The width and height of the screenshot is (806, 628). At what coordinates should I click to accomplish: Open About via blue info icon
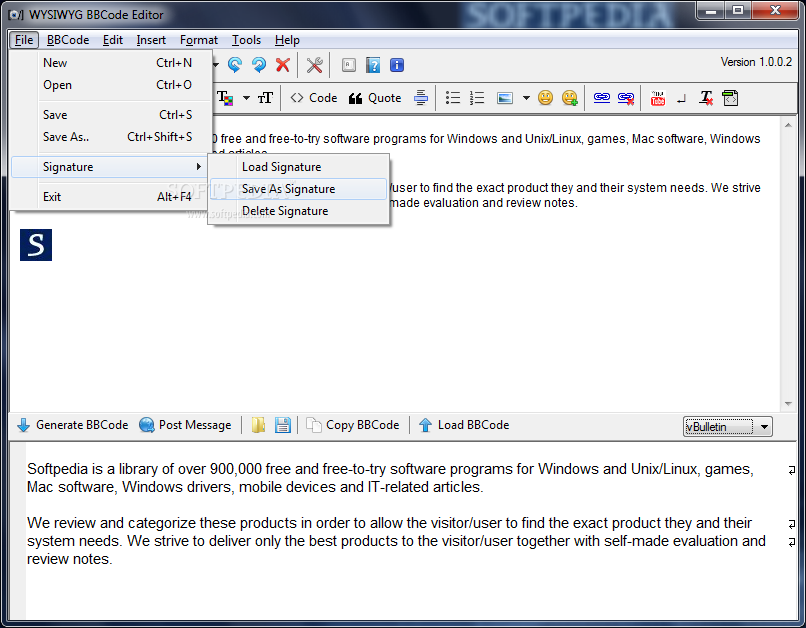pyautogui.click(x=397, y=65)
